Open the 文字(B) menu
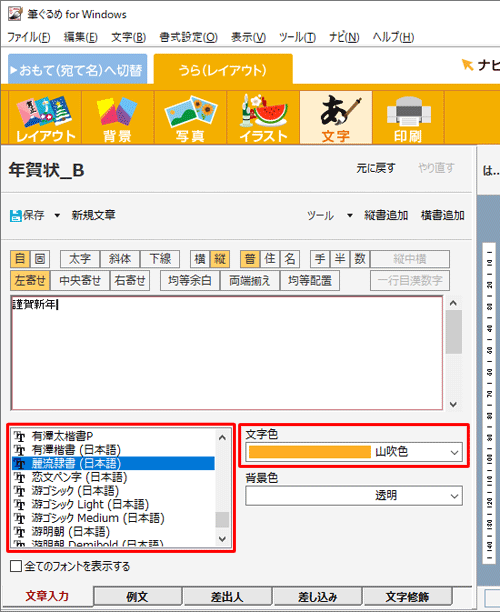Viewport: 500px width, 612px height. point(128,37)
